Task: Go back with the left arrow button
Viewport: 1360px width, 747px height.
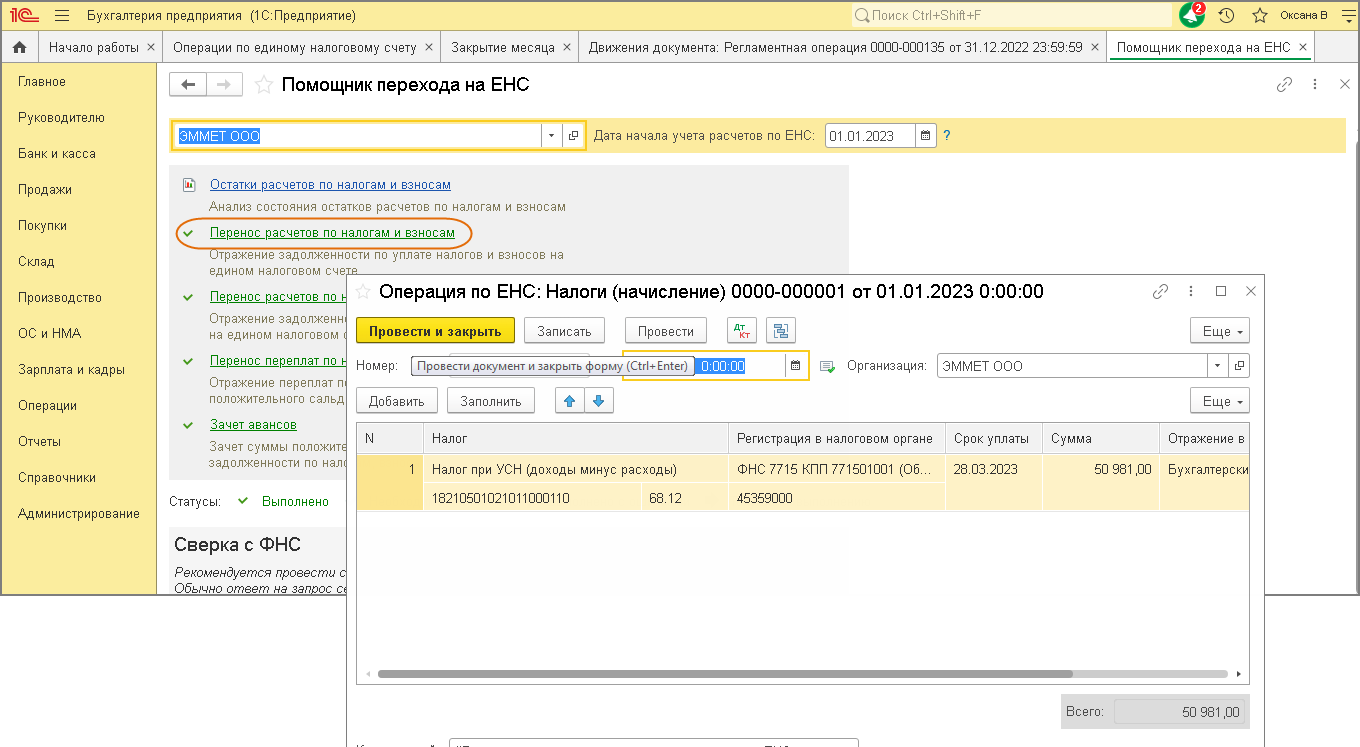Action: pyautogui.click(x=187, y=85)
